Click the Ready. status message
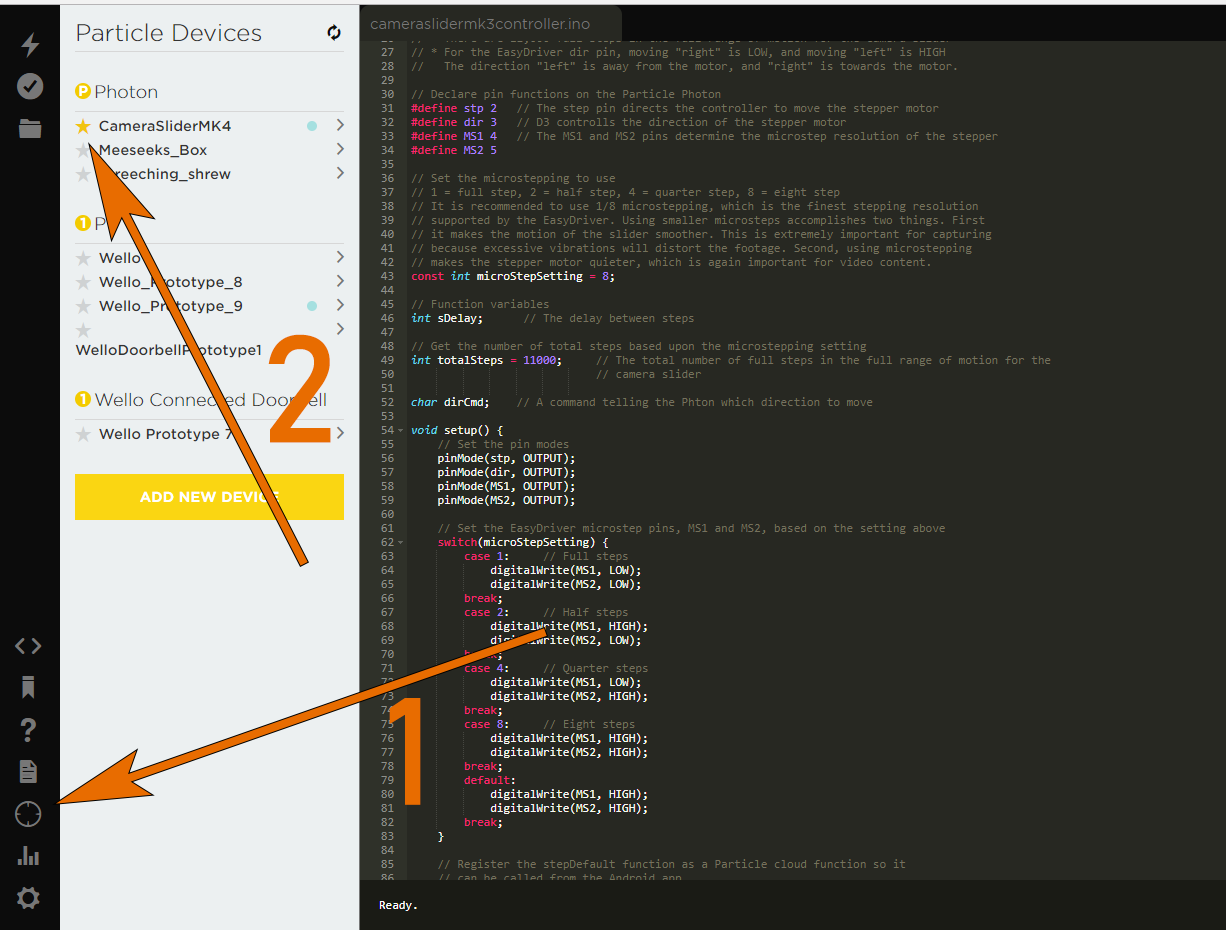The height and width of the screenshot is (930, 1226). 398,905
